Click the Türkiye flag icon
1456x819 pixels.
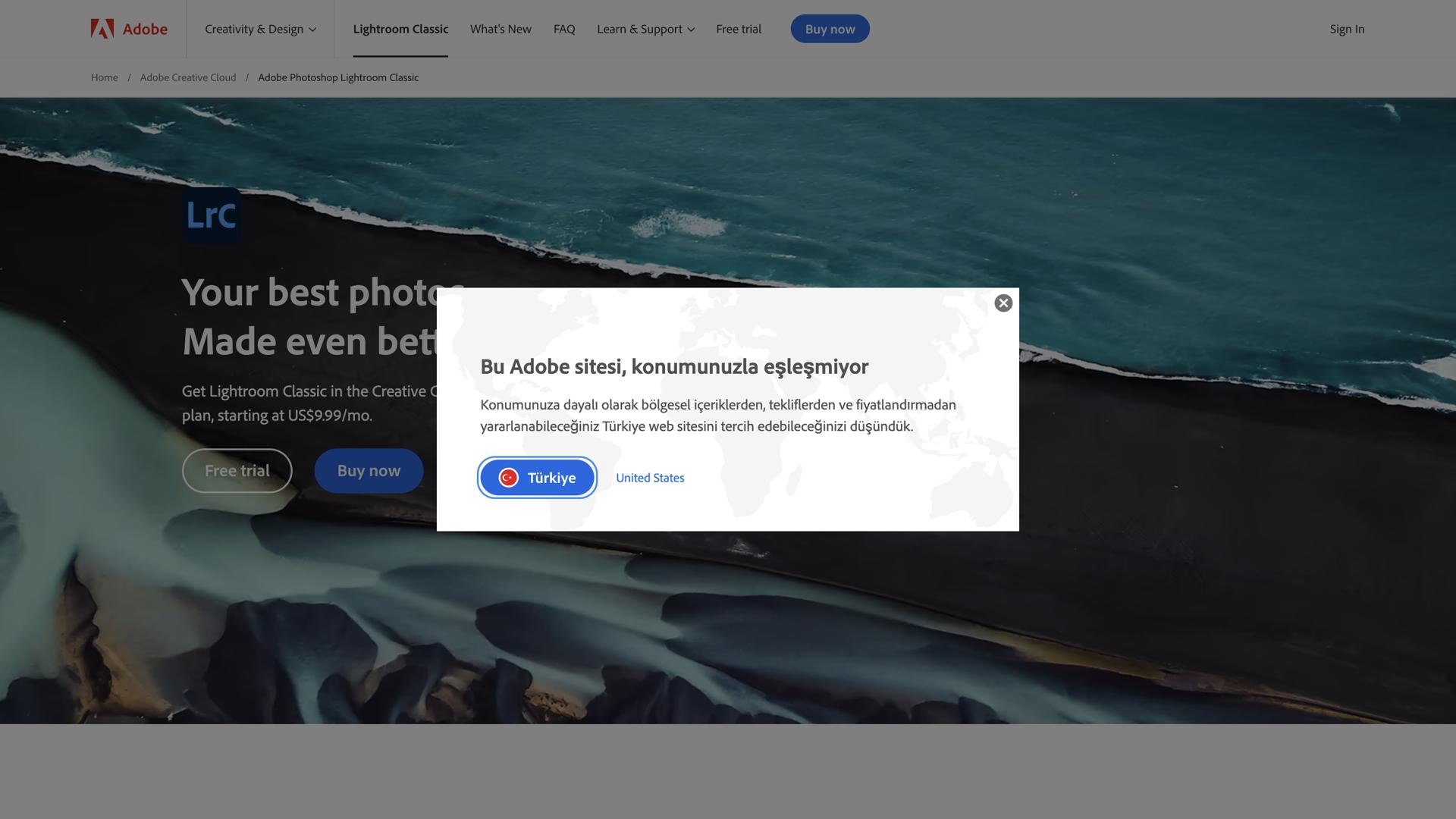[x=509, y=478]
